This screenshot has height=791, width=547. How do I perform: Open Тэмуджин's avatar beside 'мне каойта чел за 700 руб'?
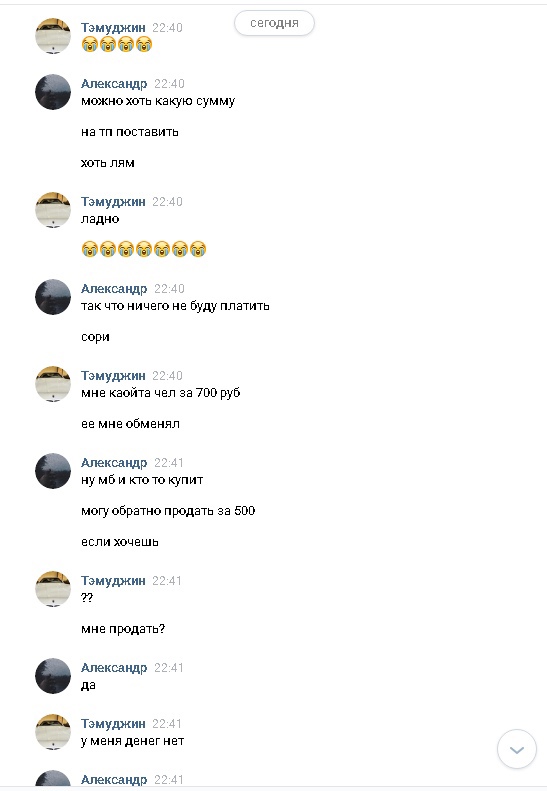[x=53, y=384]
